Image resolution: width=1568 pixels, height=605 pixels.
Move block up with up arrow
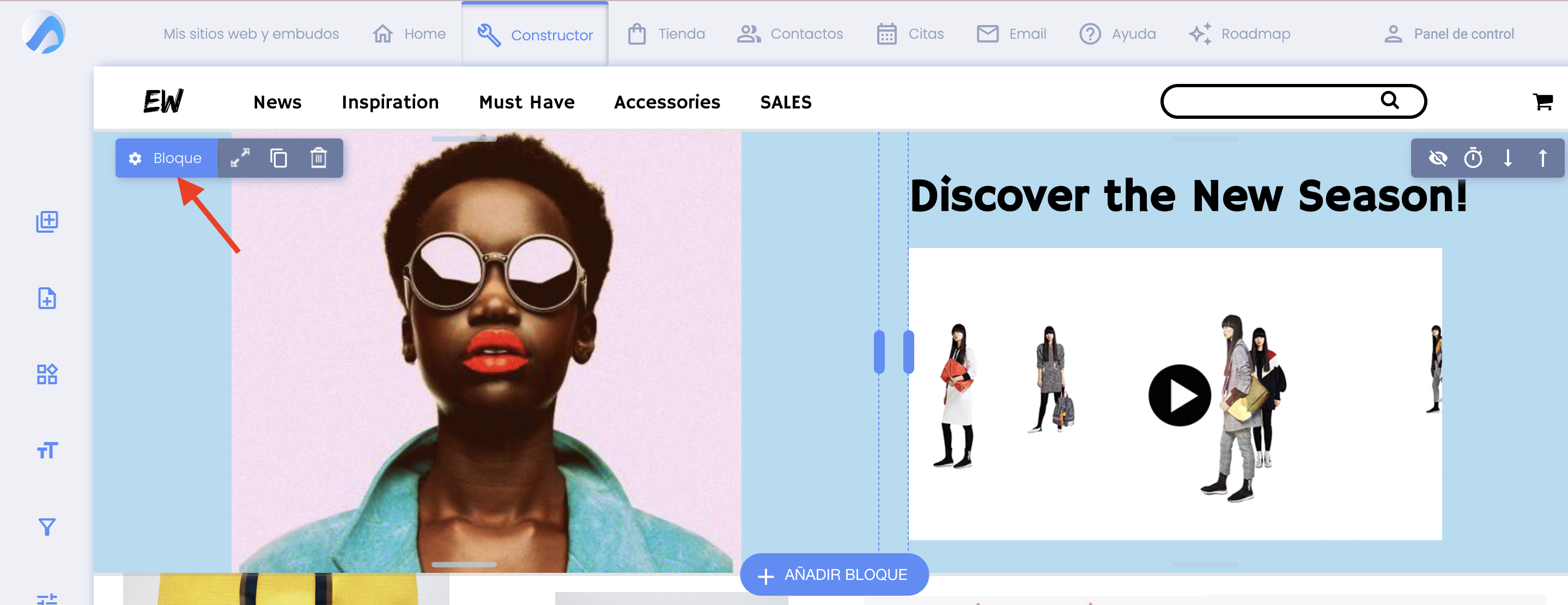point(1542,158)
